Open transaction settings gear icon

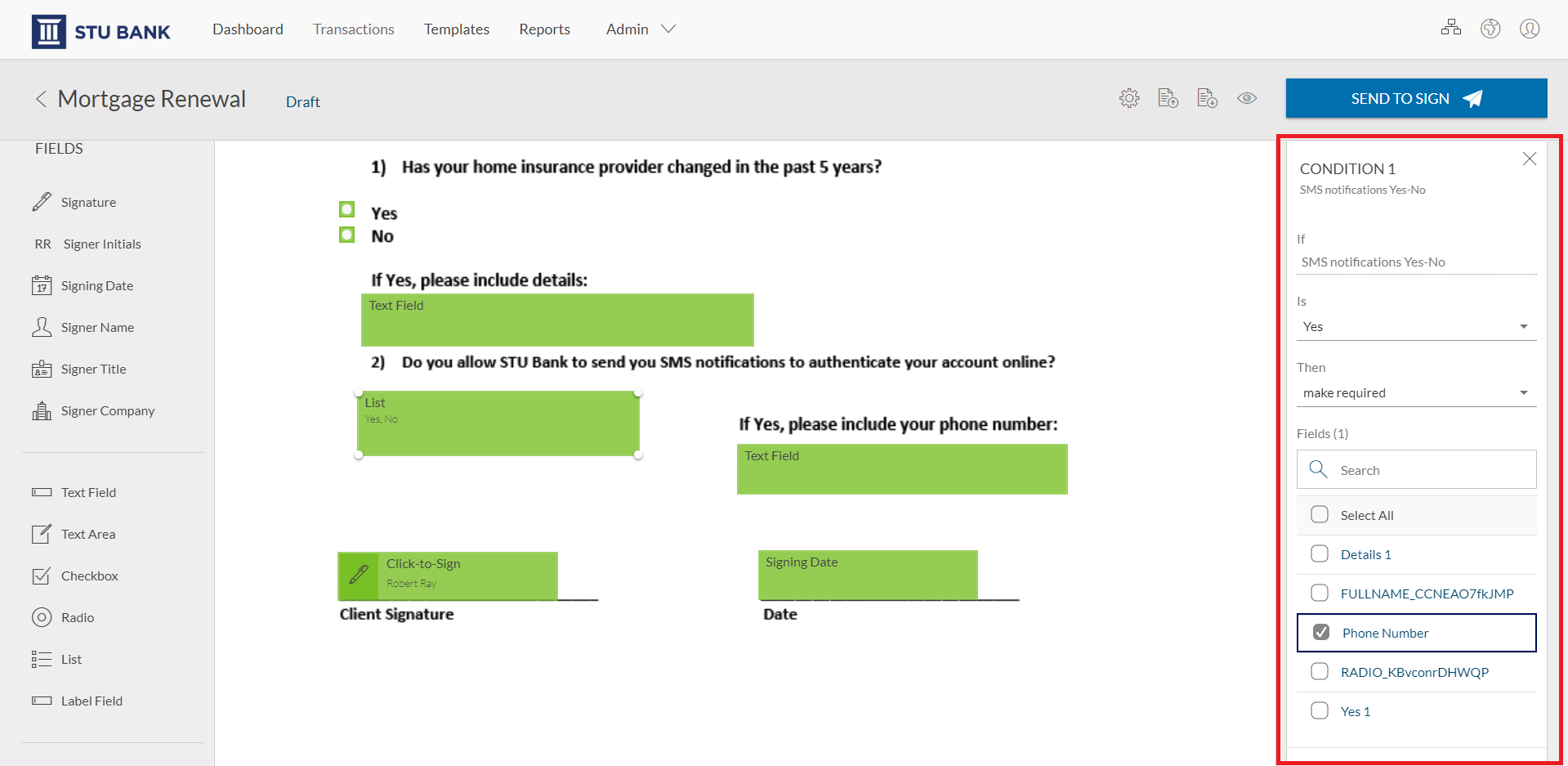(x=1129, y=98)
